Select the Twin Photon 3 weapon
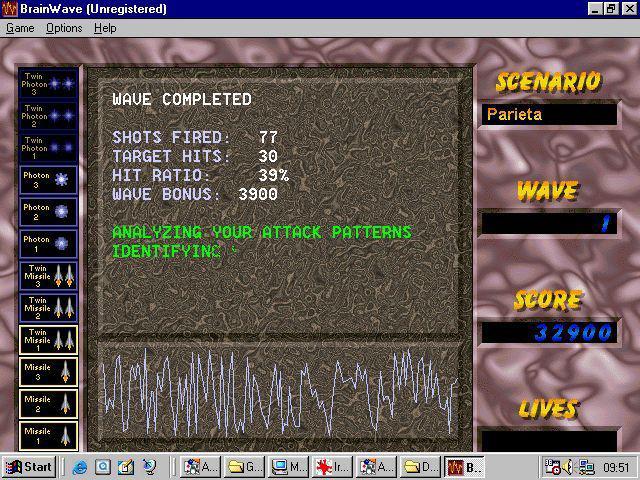This screenshot has height=480, width=640. [x=48, y=83]
